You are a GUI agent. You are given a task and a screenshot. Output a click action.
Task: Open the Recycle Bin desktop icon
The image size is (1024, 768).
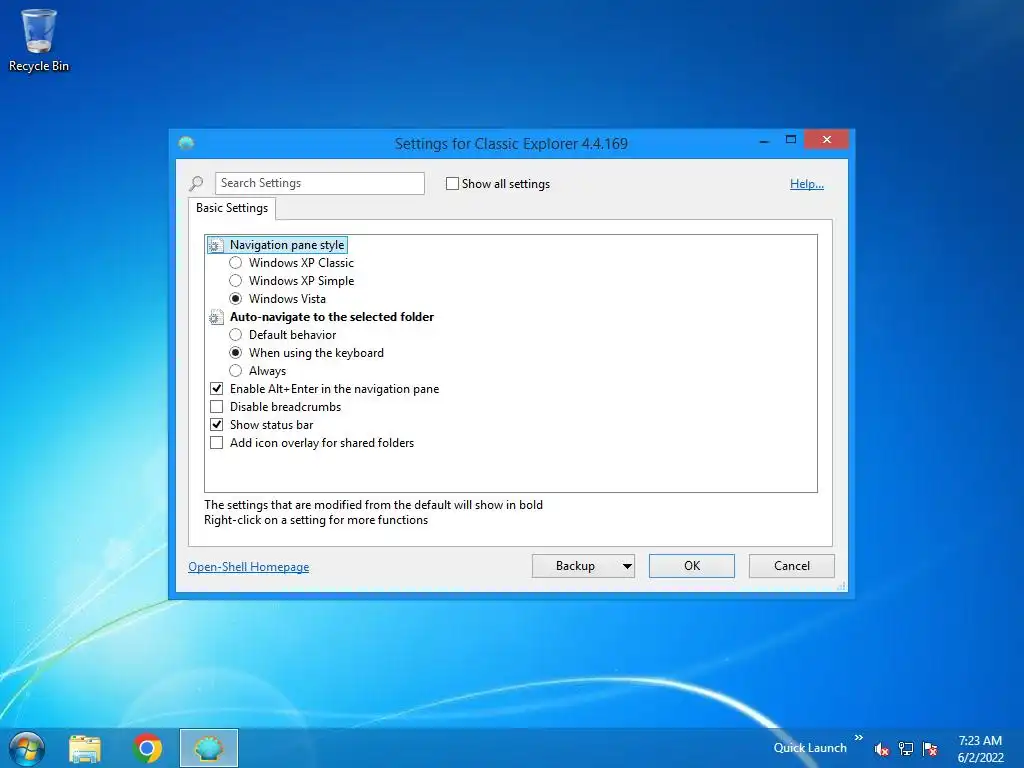(x=39, y=40)
